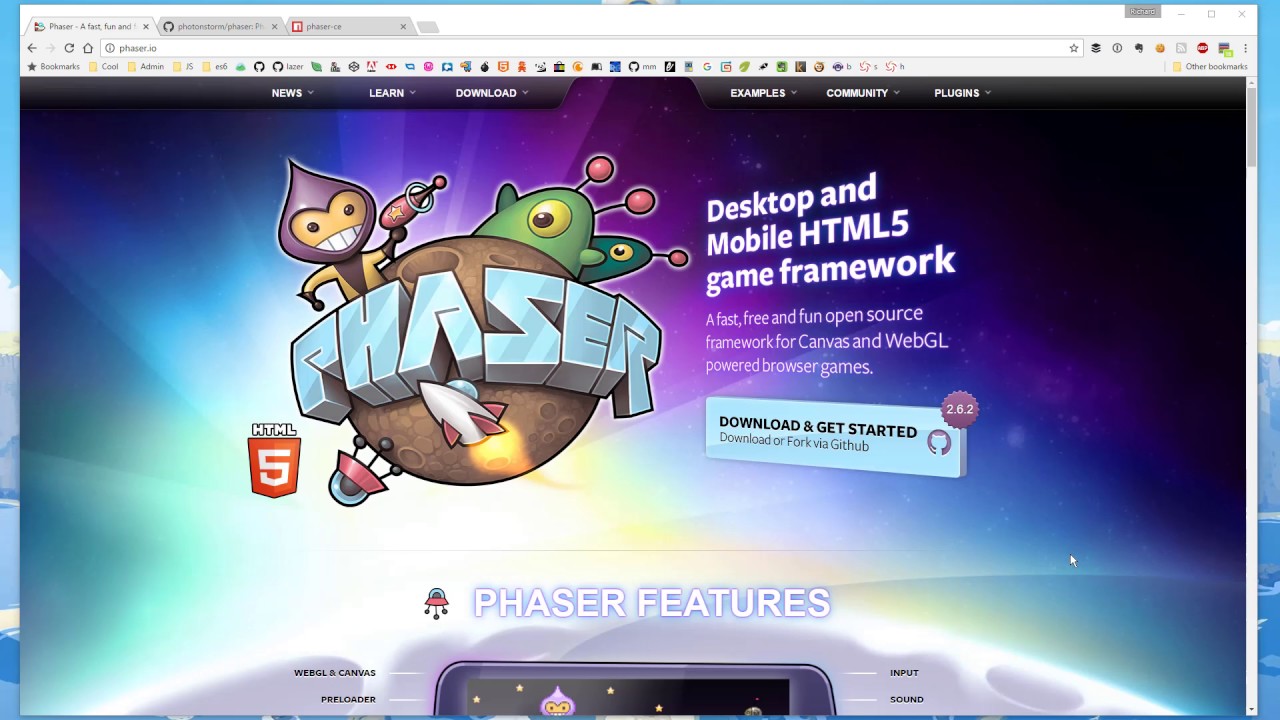Click the site info icon in address bar
1280x720 pixels.
tap(110, 48)
